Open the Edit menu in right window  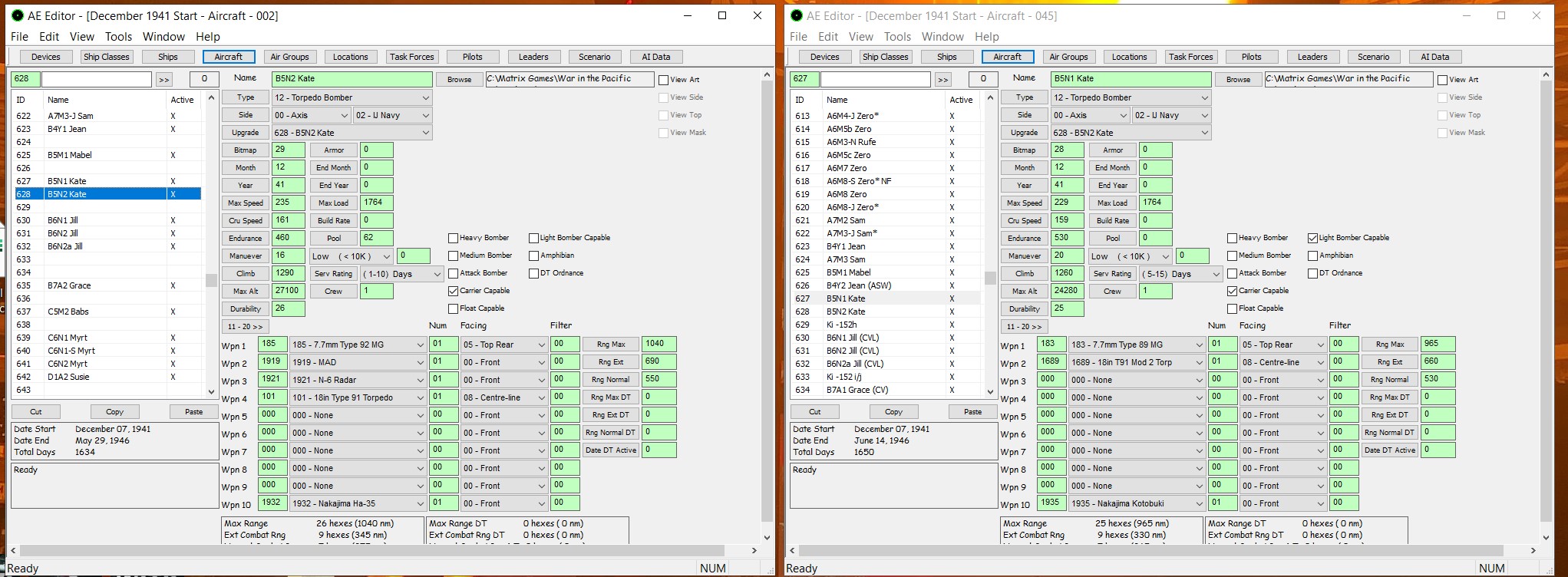tap(828, 36)
